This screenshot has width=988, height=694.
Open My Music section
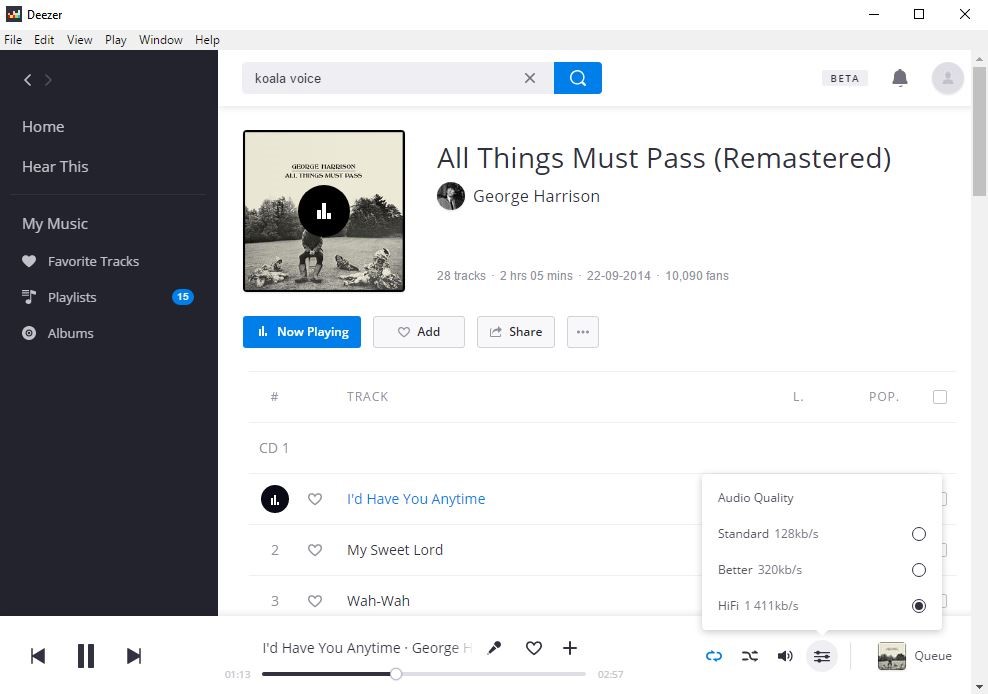pyautogui.click(x=55, y=224)
